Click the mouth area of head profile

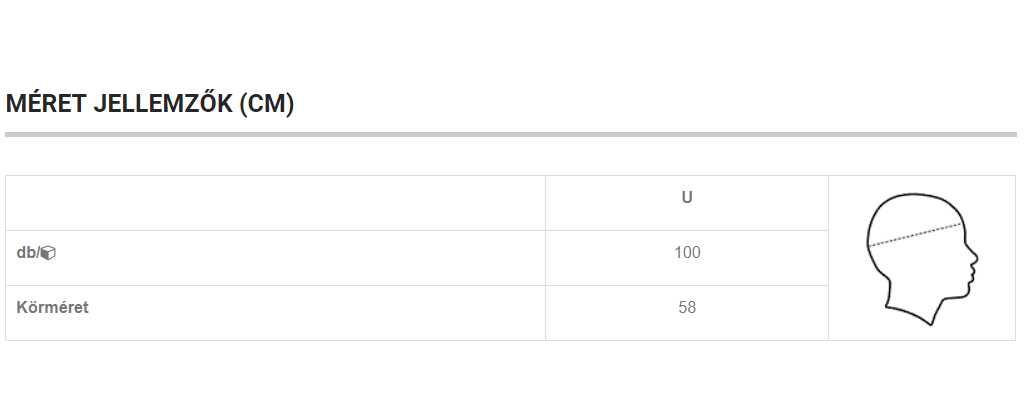coord(971,272)
